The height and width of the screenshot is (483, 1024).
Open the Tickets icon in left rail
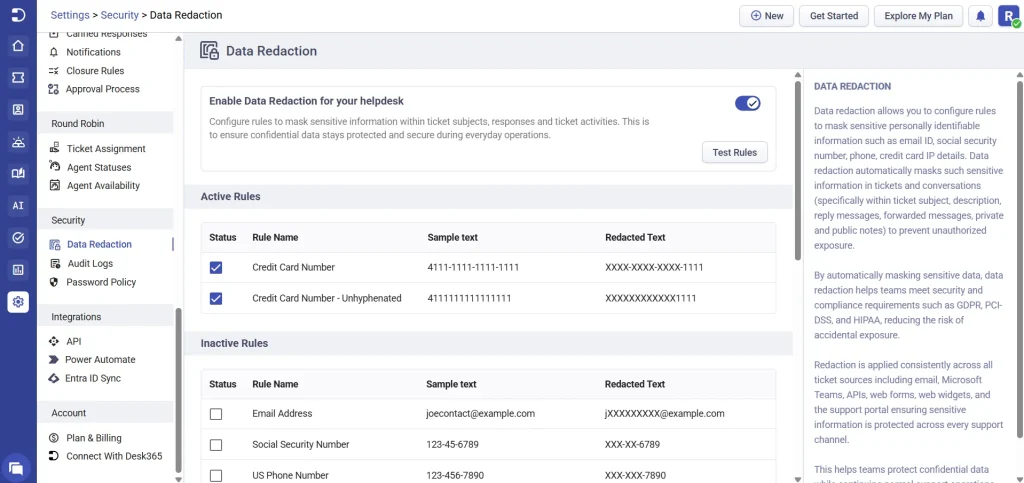[18, 78]
